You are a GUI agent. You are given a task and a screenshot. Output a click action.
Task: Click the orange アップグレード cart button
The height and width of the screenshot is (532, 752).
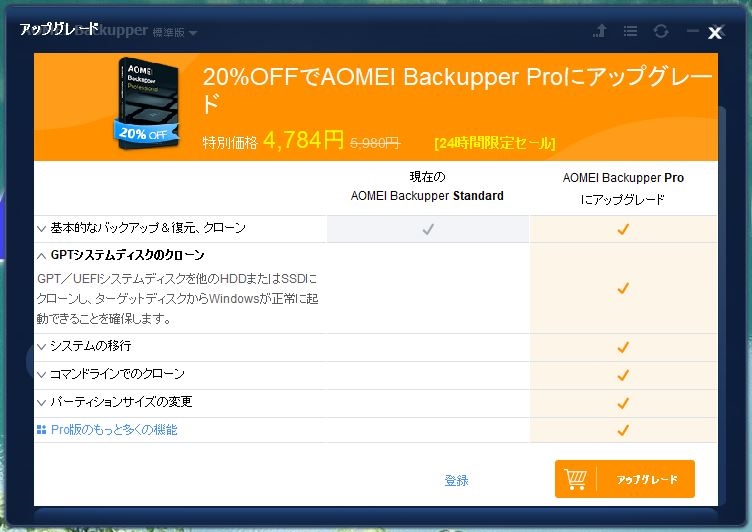624,479
